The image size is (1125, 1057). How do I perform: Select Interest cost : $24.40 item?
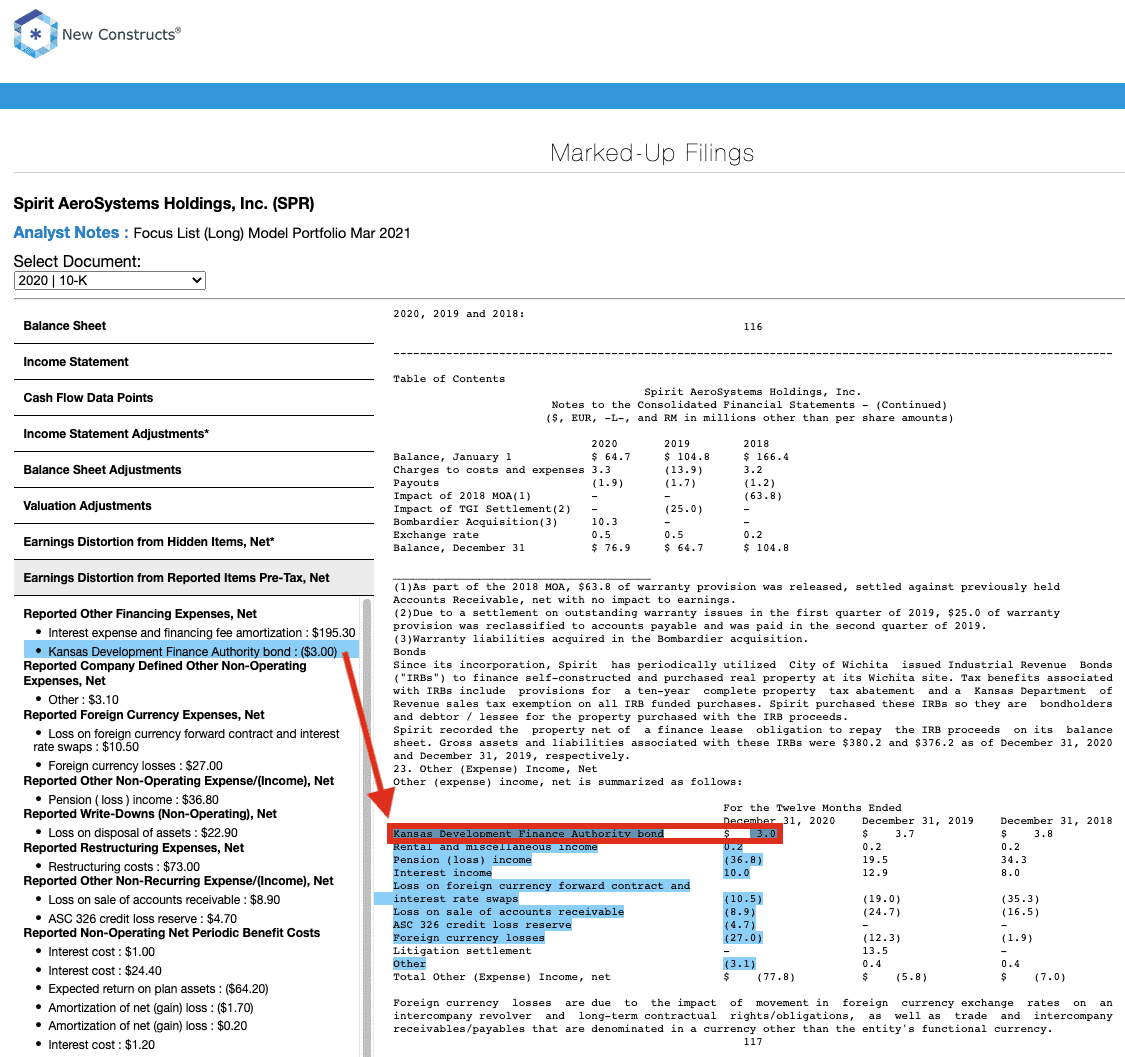tap(105, 970)
